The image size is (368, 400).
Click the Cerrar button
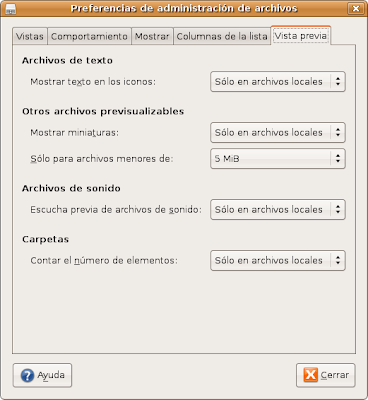pyautogui.click(x=326, y=375)
